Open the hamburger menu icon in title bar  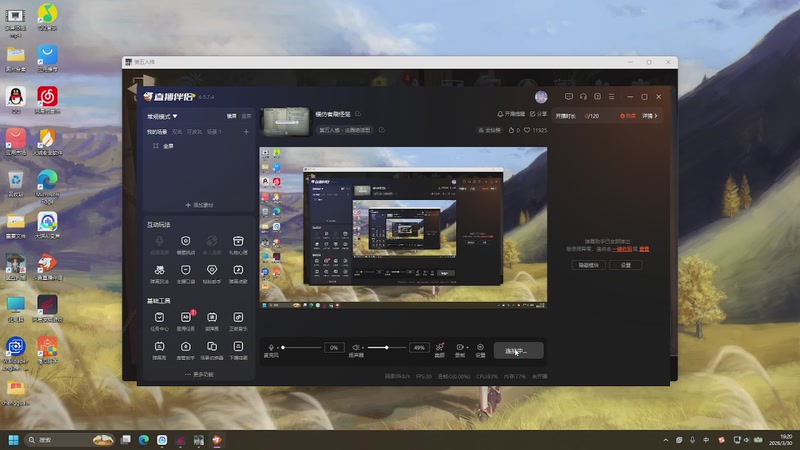(x=612, y=96)
